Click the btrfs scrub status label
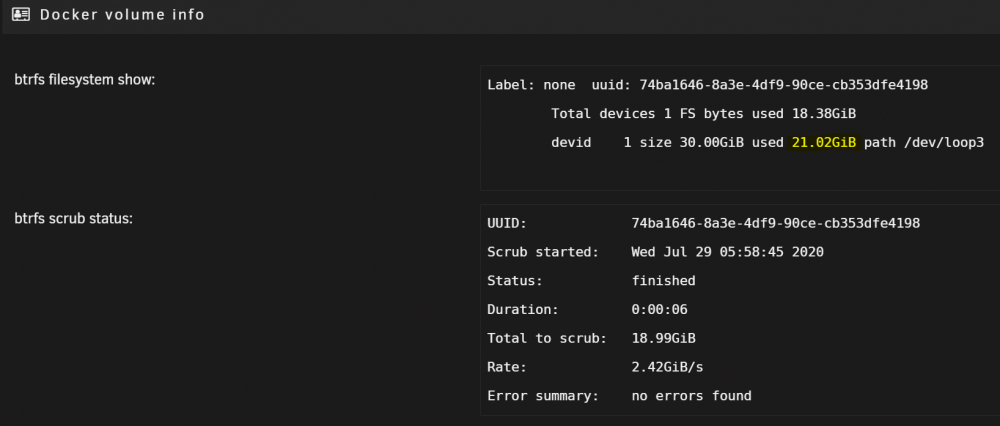 pos(73,218)
